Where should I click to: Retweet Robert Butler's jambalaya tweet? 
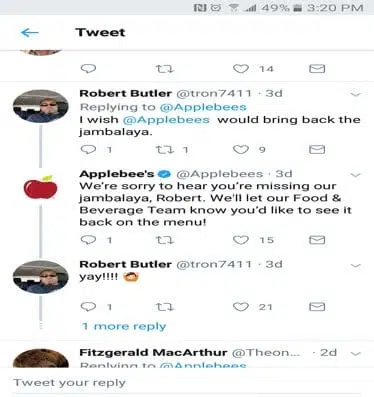165,150
